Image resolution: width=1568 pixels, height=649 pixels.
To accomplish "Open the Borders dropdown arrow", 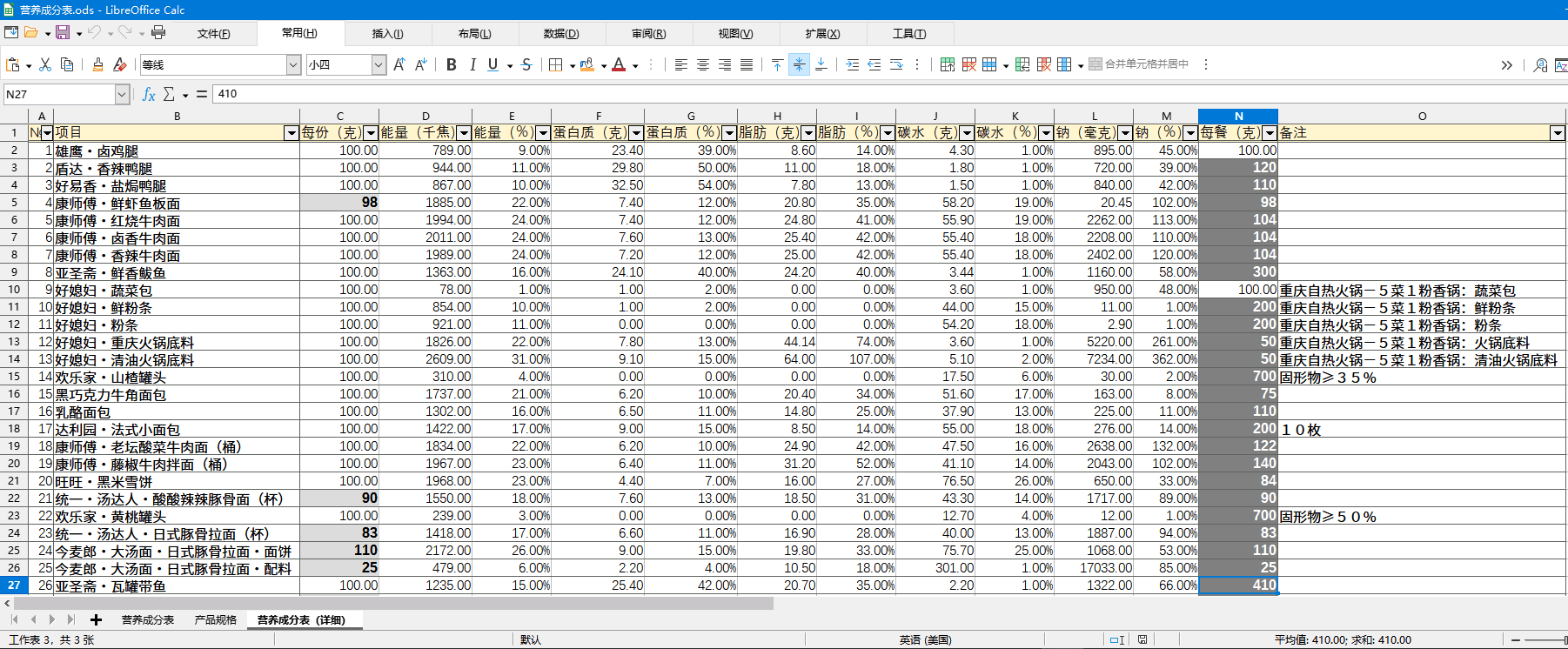I will point(572,65).
